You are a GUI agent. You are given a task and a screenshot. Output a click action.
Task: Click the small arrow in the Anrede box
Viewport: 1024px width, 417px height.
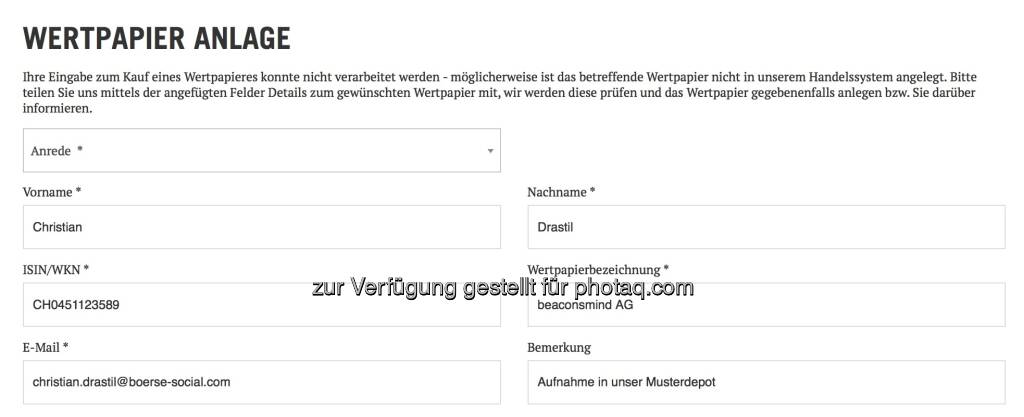click(x=490, y=151)
